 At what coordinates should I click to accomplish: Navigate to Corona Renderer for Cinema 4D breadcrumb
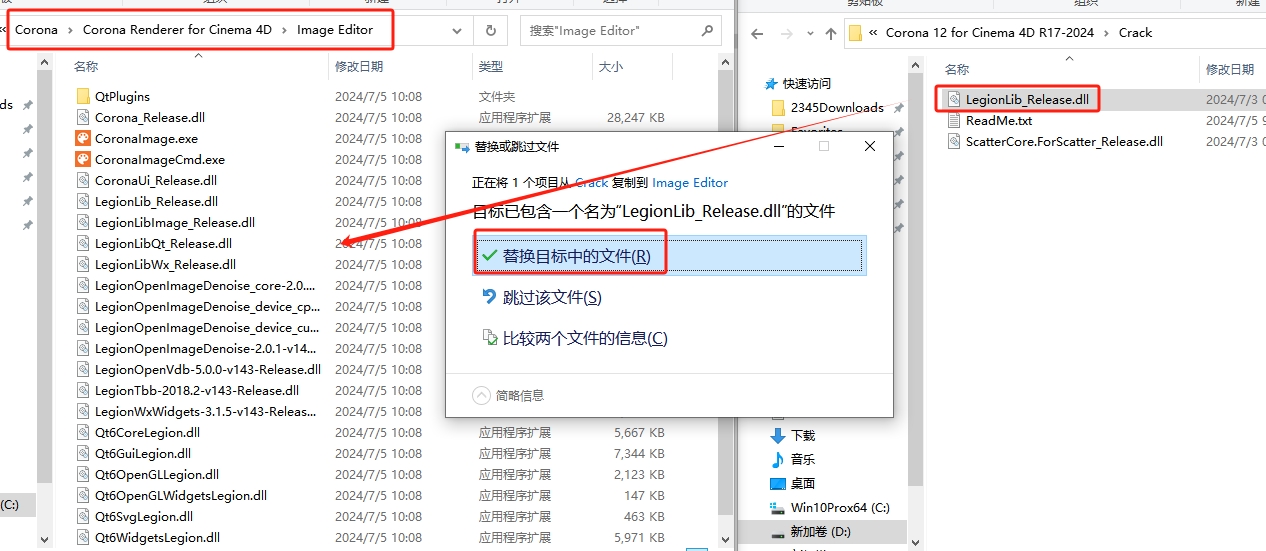[x=177, y=30]
